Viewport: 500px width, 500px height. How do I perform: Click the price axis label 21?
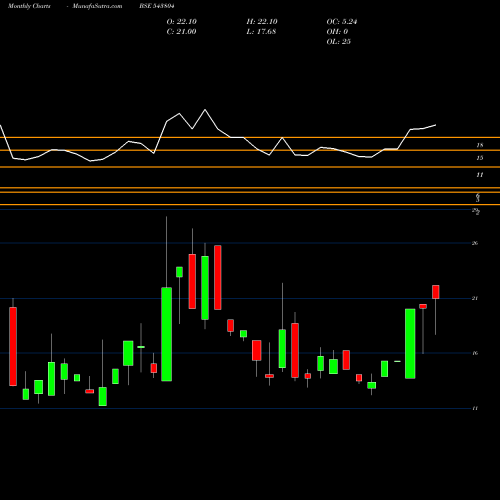click(475, 298)
